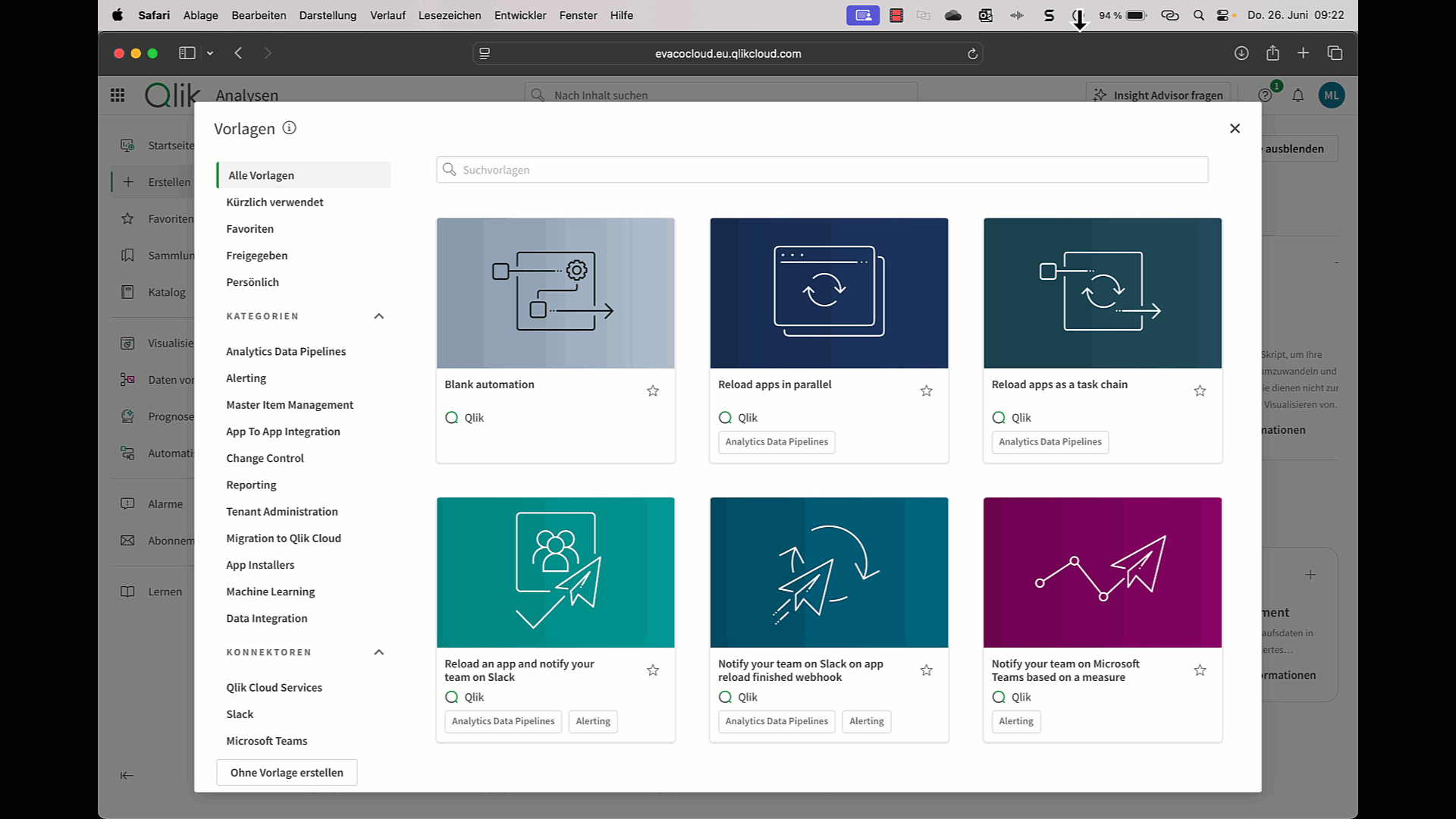Open the notifications bell
This screenshot has height=819, width=1456.
click(x=1298, y=96)
